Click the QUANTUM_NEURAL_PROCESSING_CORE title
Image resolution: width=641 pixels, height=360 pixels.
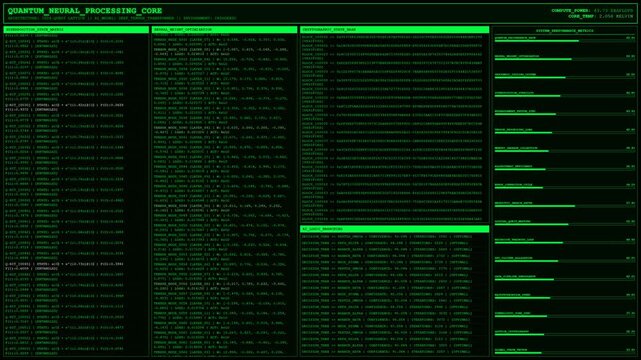coord(85,11)
